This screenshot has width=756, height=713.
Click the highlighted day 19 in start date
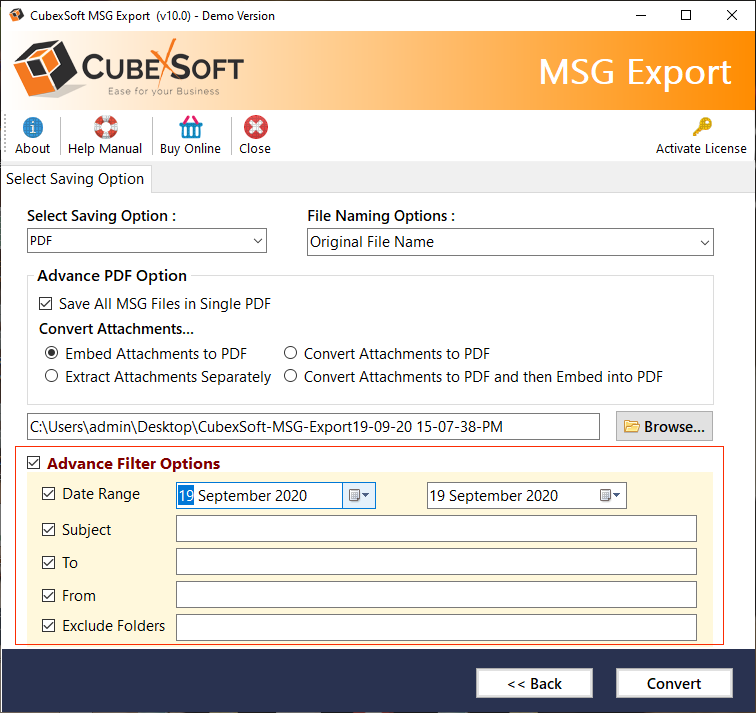pos(186,496)
